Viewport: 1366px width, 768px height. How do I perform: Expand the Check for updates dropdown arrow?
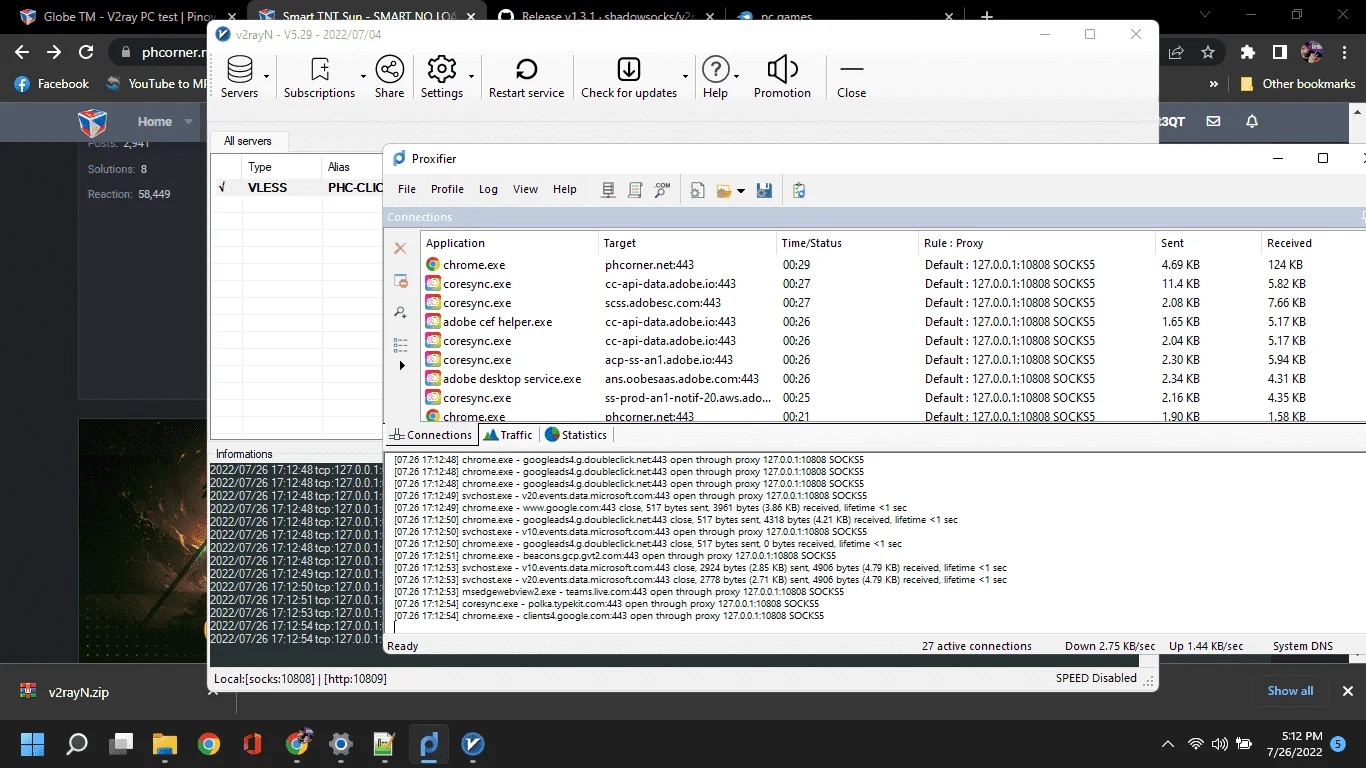pyautogui.click(x=685, y=77)
